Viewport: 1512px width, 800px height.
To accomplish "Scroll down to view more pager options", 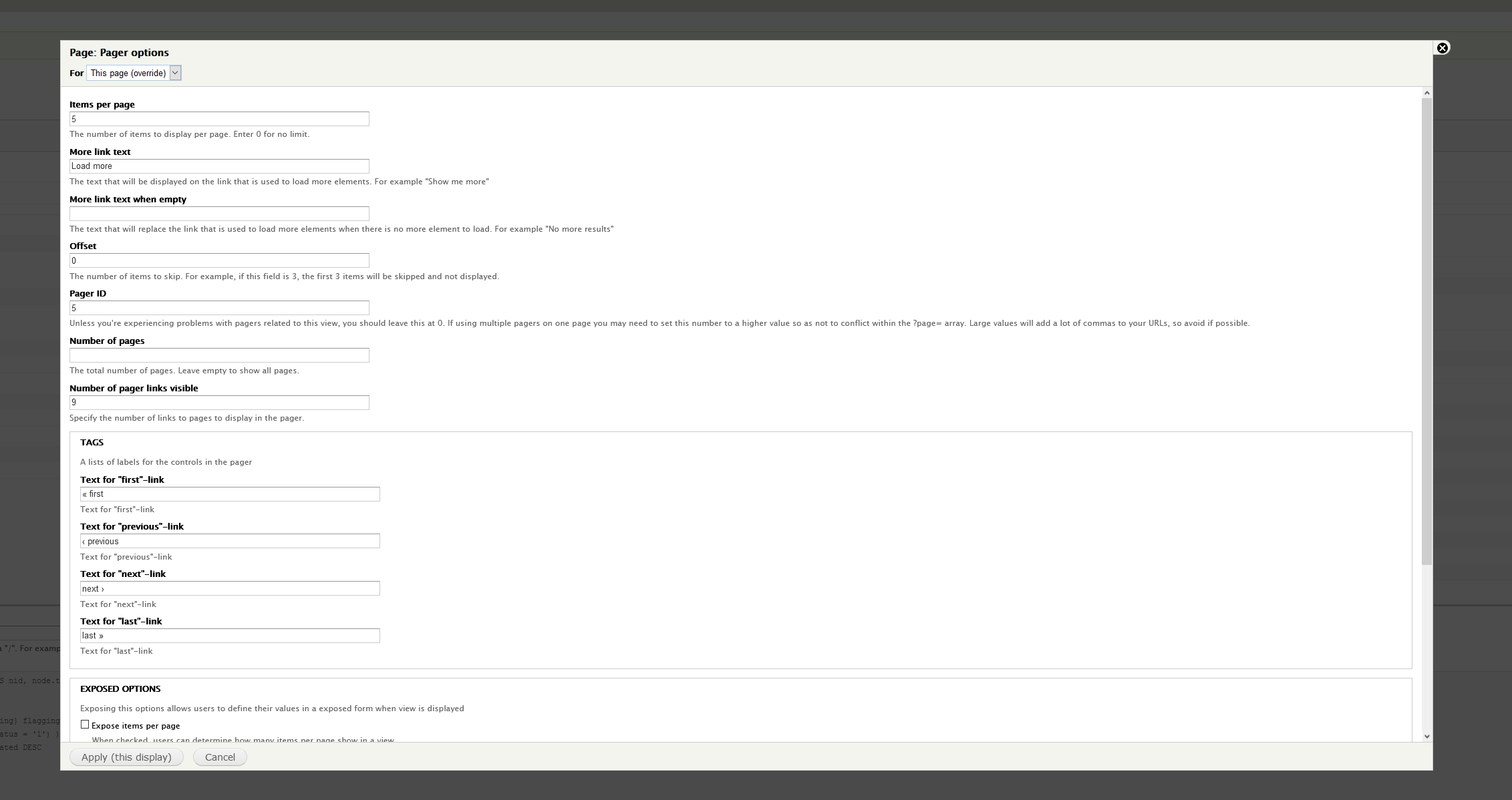I will pos(1427,736).
